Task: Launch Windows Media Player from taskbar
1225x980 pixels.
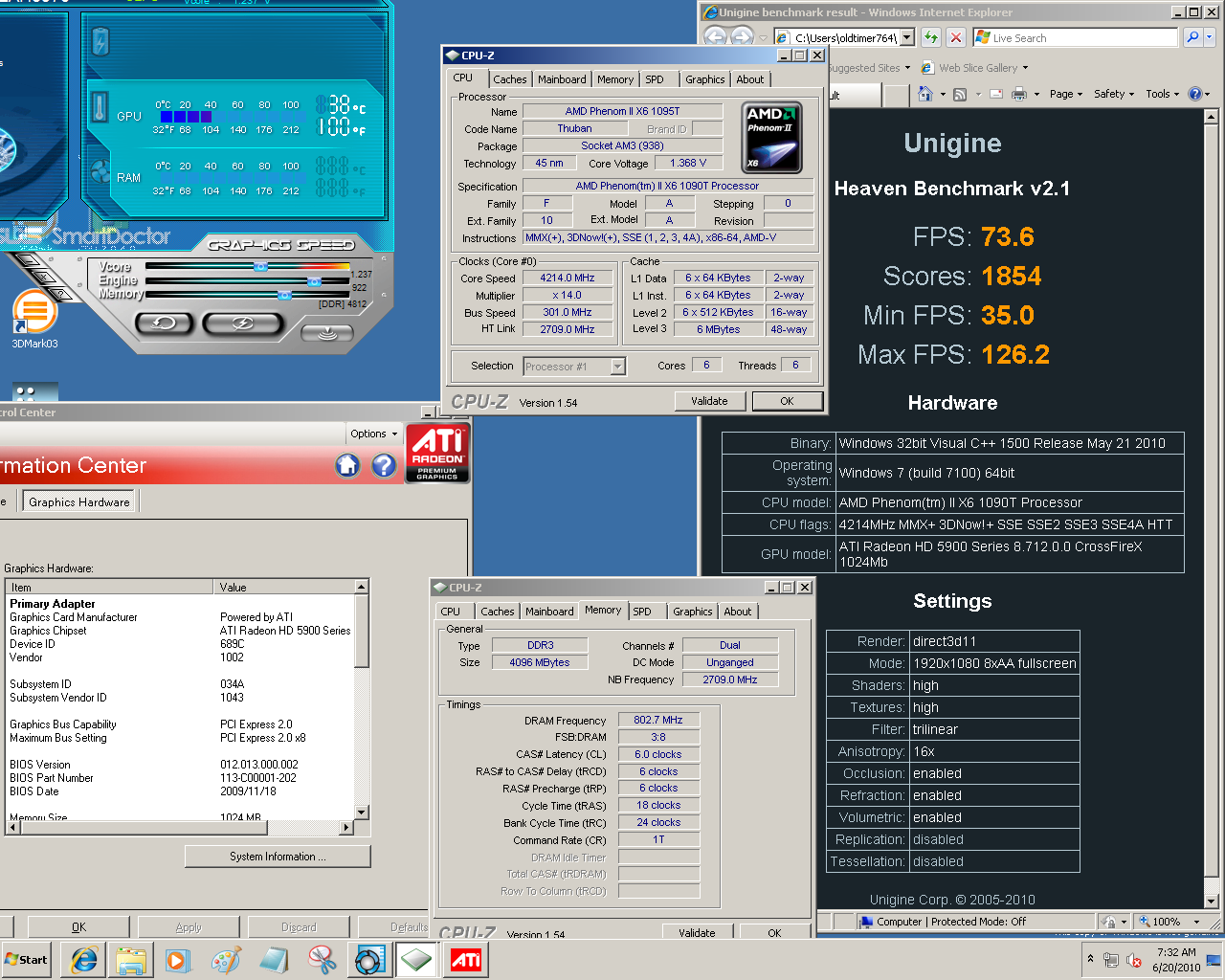Action: (x=178, y=960)
